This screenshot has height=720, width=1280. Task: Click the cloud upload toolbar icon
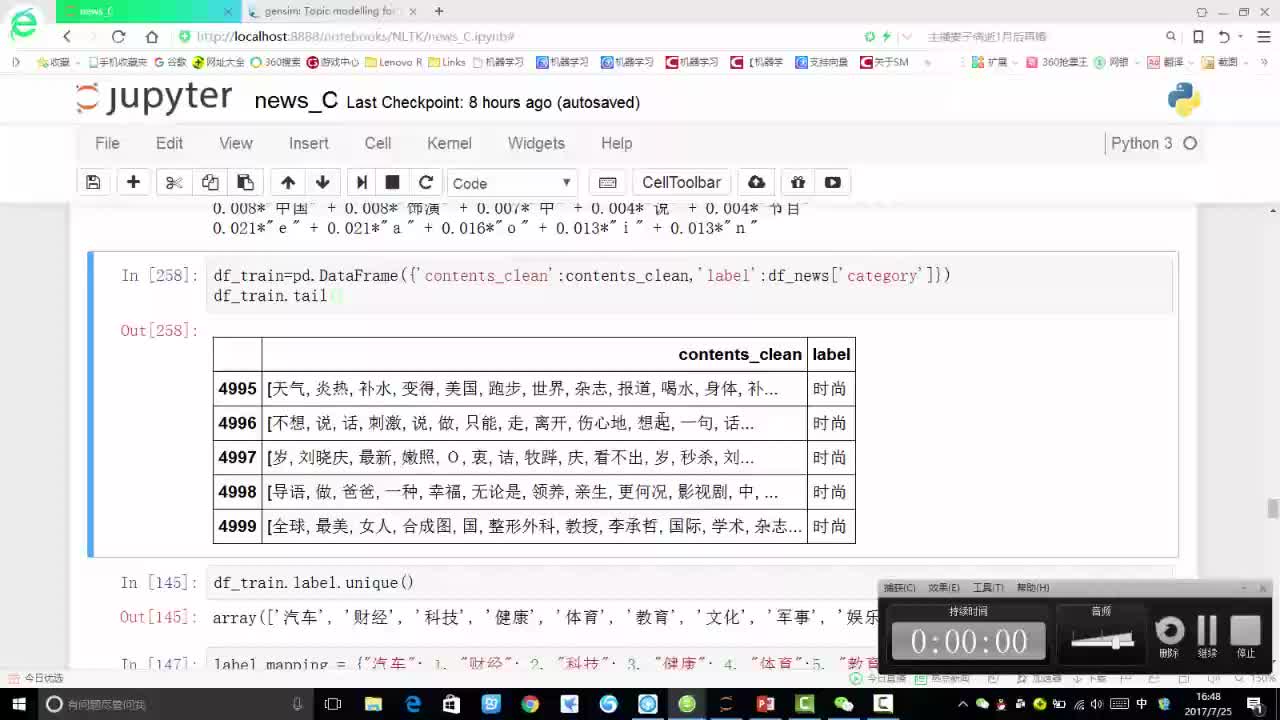click(x=757, y=182)
